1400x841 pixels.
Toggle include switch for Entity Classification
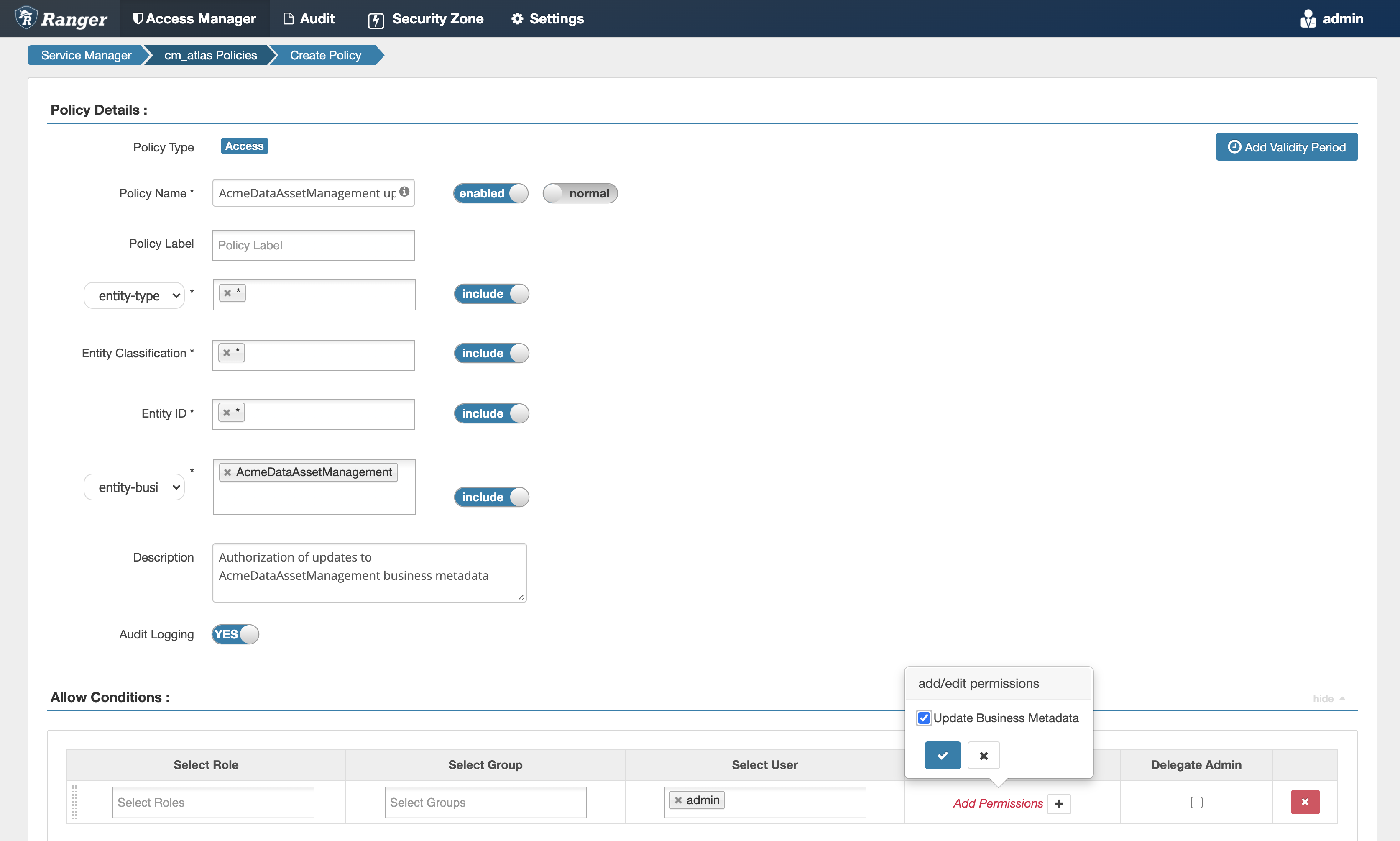[491, 353]
